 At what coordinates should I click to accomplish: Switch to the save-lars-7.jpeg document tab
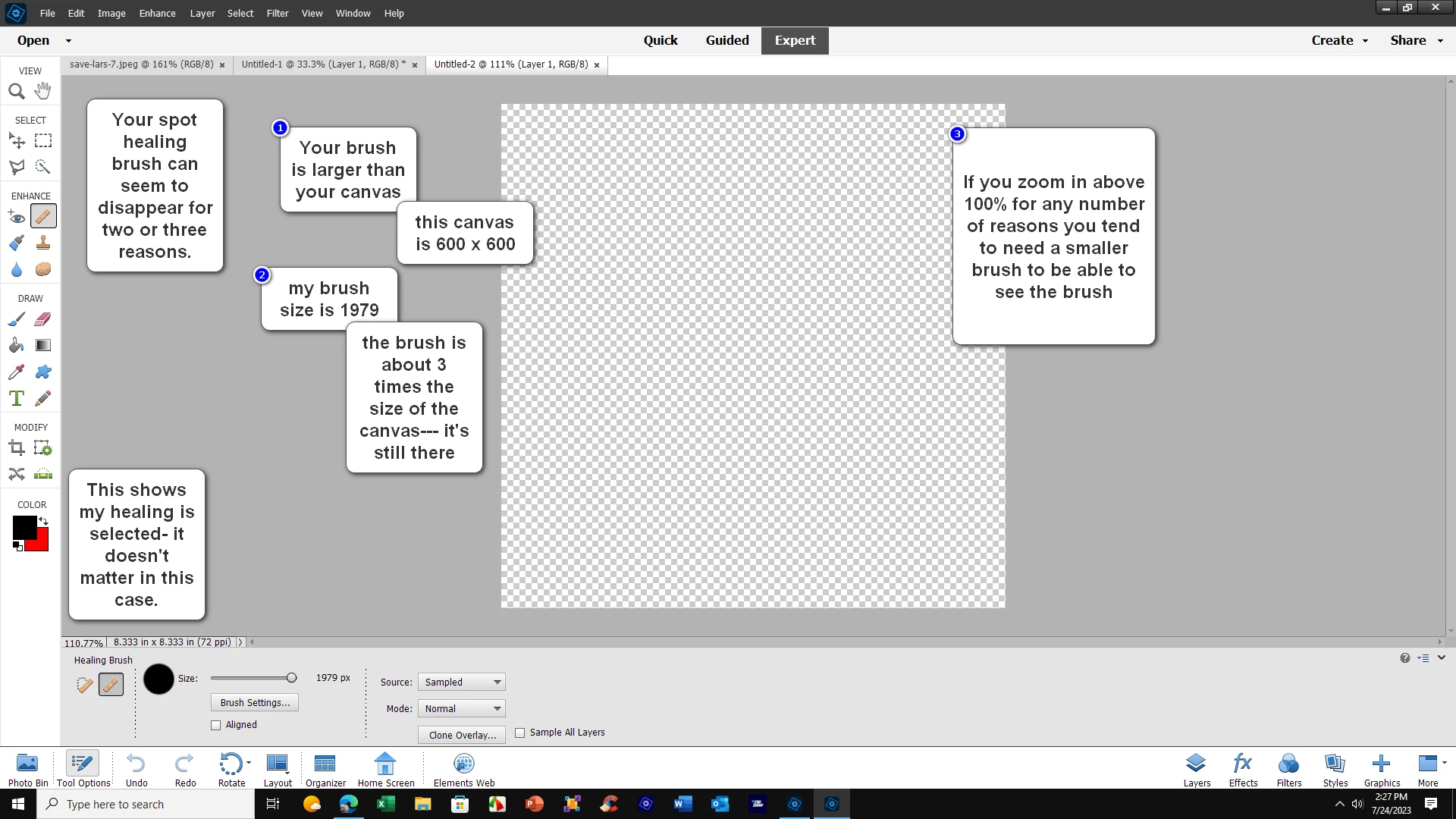pyautogui.click(x=141, y=64)
